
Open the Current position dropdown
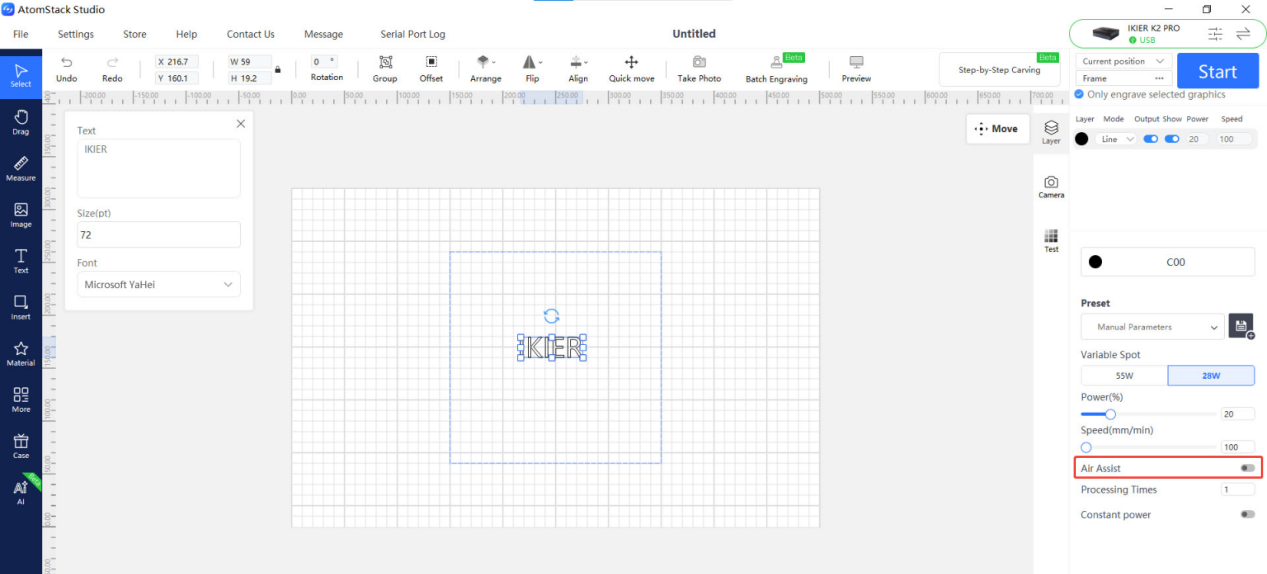[1124, 61]
